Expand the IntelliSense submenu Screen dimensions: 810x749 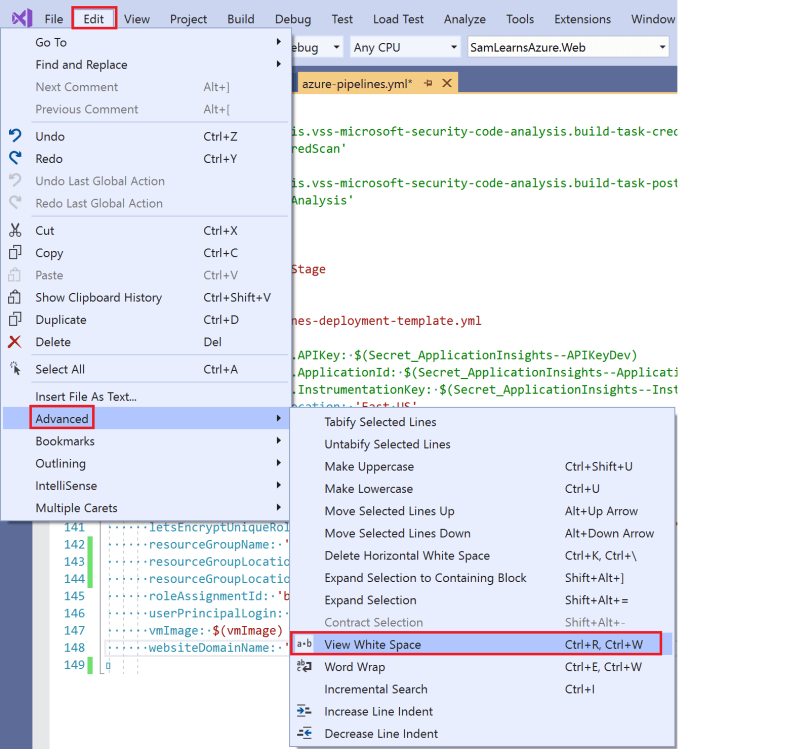[146, 485]
